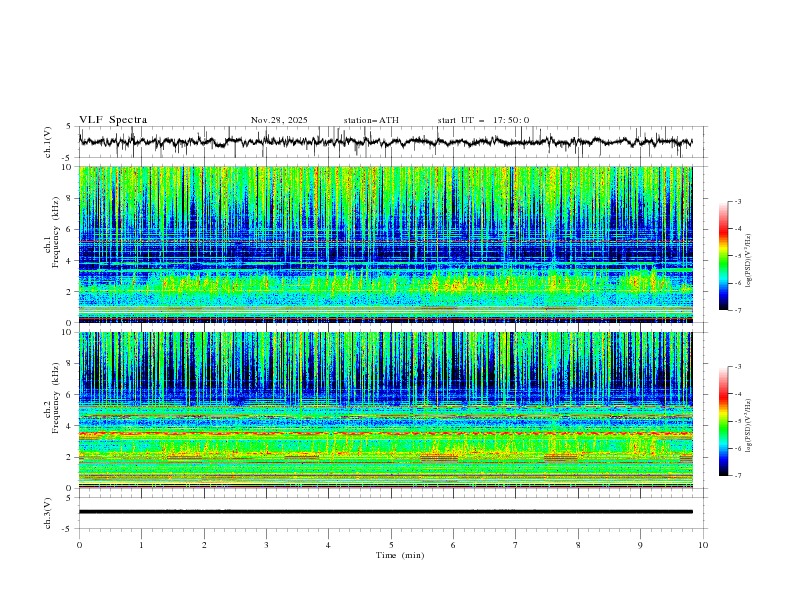Click the "Time (min)" x-axis label
The image size is (792, 612).
400,555
